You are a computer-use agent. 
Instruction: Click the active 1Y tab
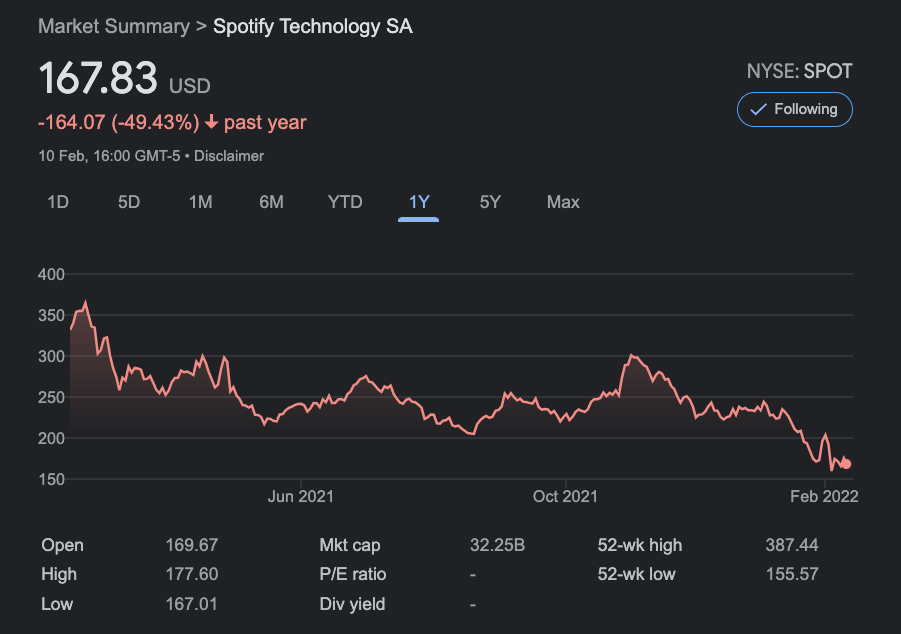(x=419, y=202)
